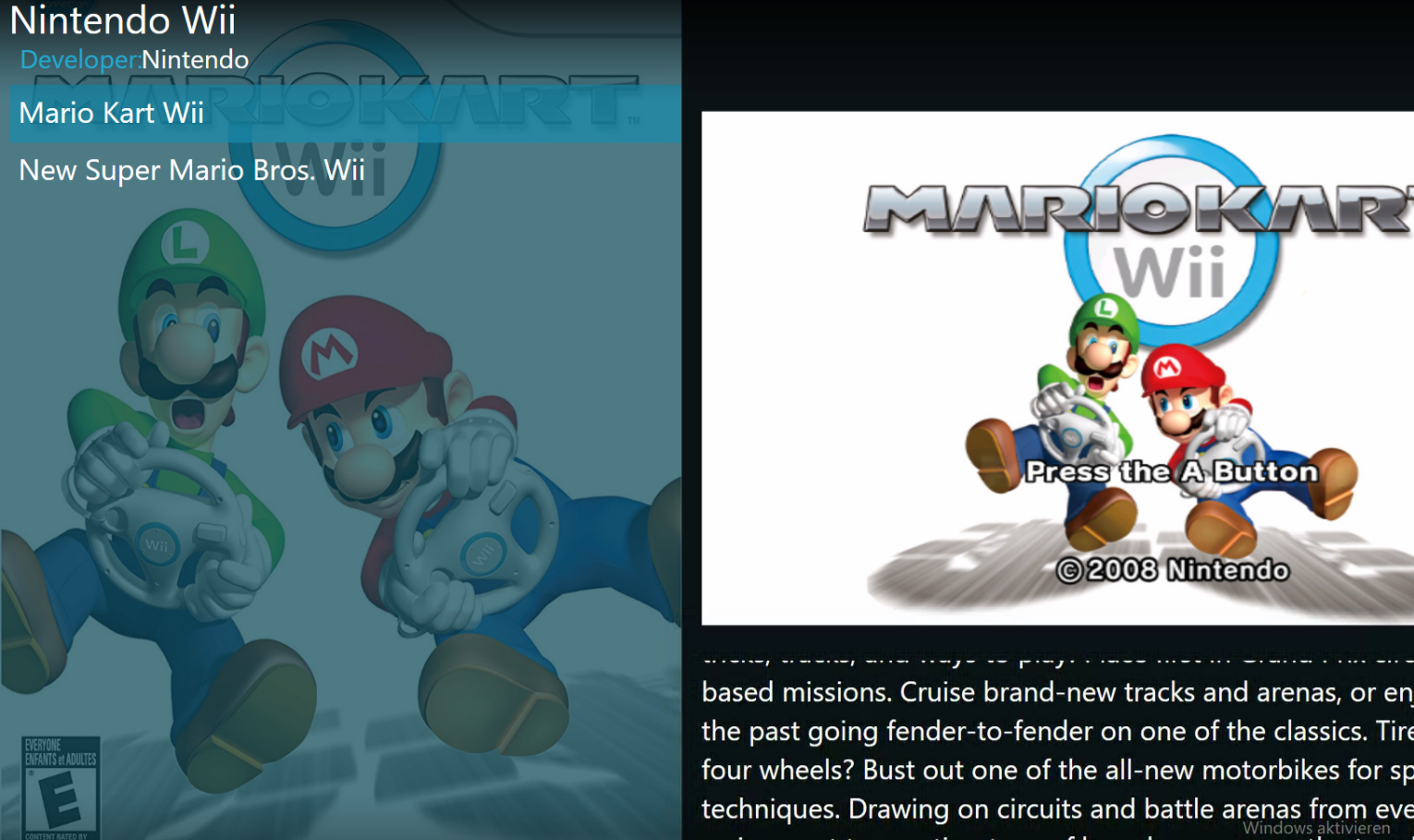The height and width of the screenshot is (840, 1414).
Task: Click the Mario Kart logo in preview
Action: pyautogui.click(x=1139, y=209)
